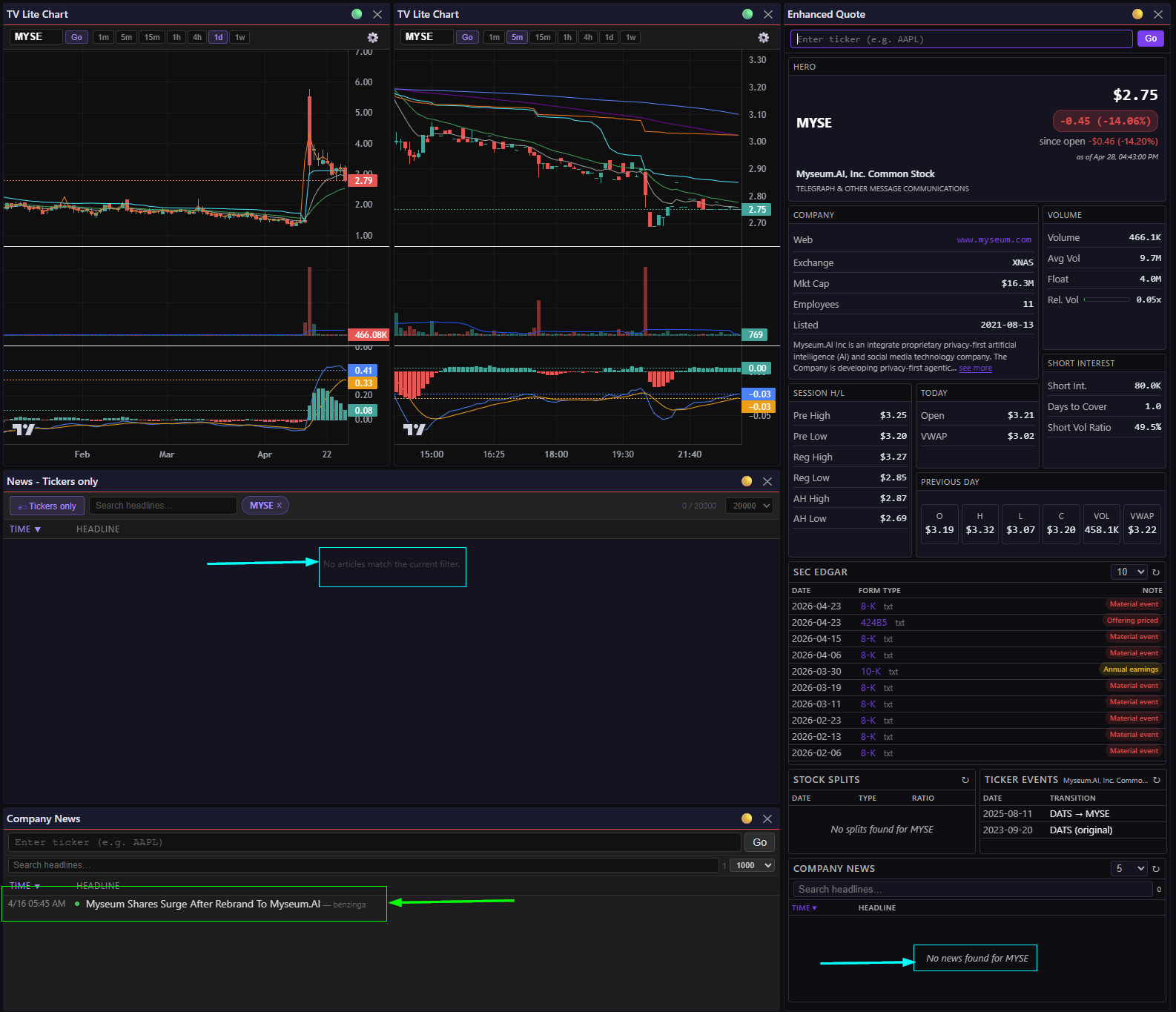Select 15m timeframe on the right chart
This screenshot has height=1012, width=1176.
tap(543, 37)
